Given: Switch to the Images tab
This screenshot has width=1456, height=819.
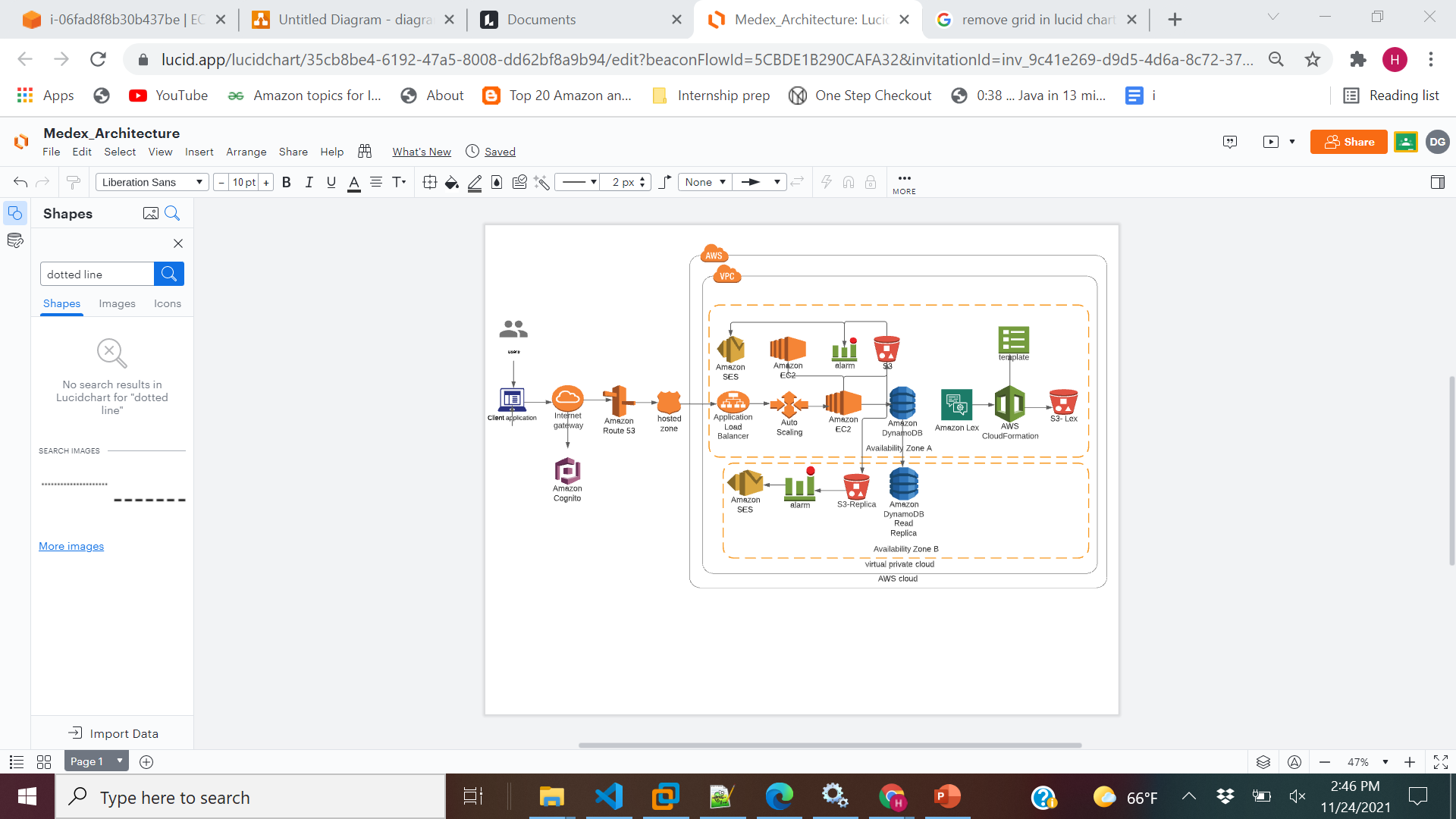Looking at the screenshot, I should (x=117, y=303).
